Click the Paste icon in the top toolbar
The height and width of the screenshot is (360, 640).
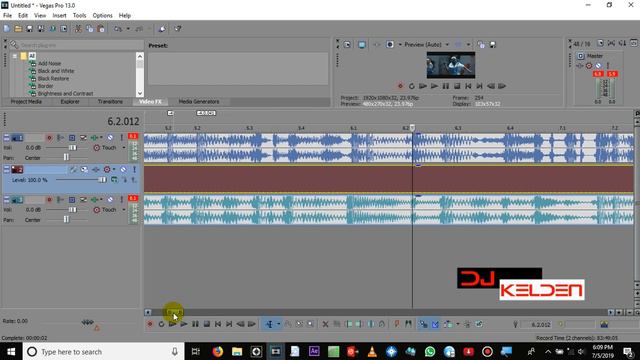coord(101,29)
